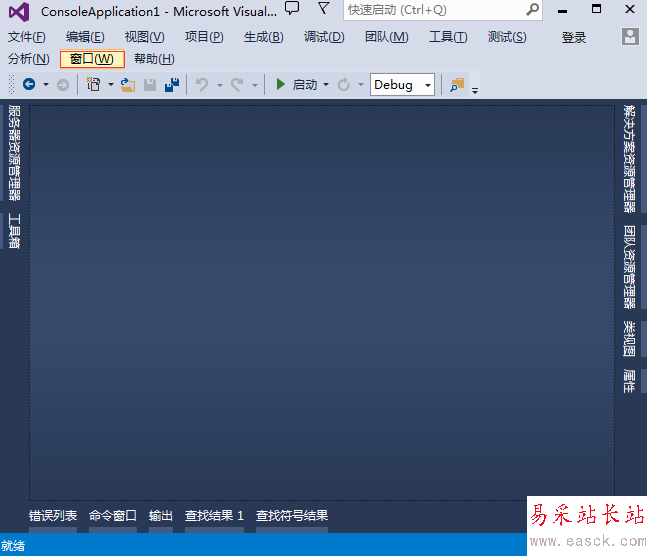Open the 解决方案资源管理器 side tab

pyautogui.click(x=629, y=159)
